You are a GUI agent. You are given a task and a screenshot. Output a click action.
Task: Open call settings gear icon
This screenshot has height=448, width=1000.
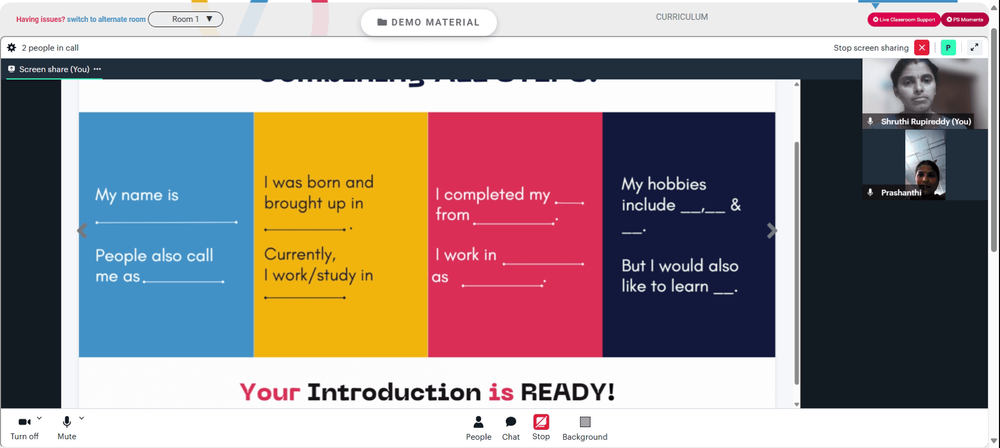(11, 47)
